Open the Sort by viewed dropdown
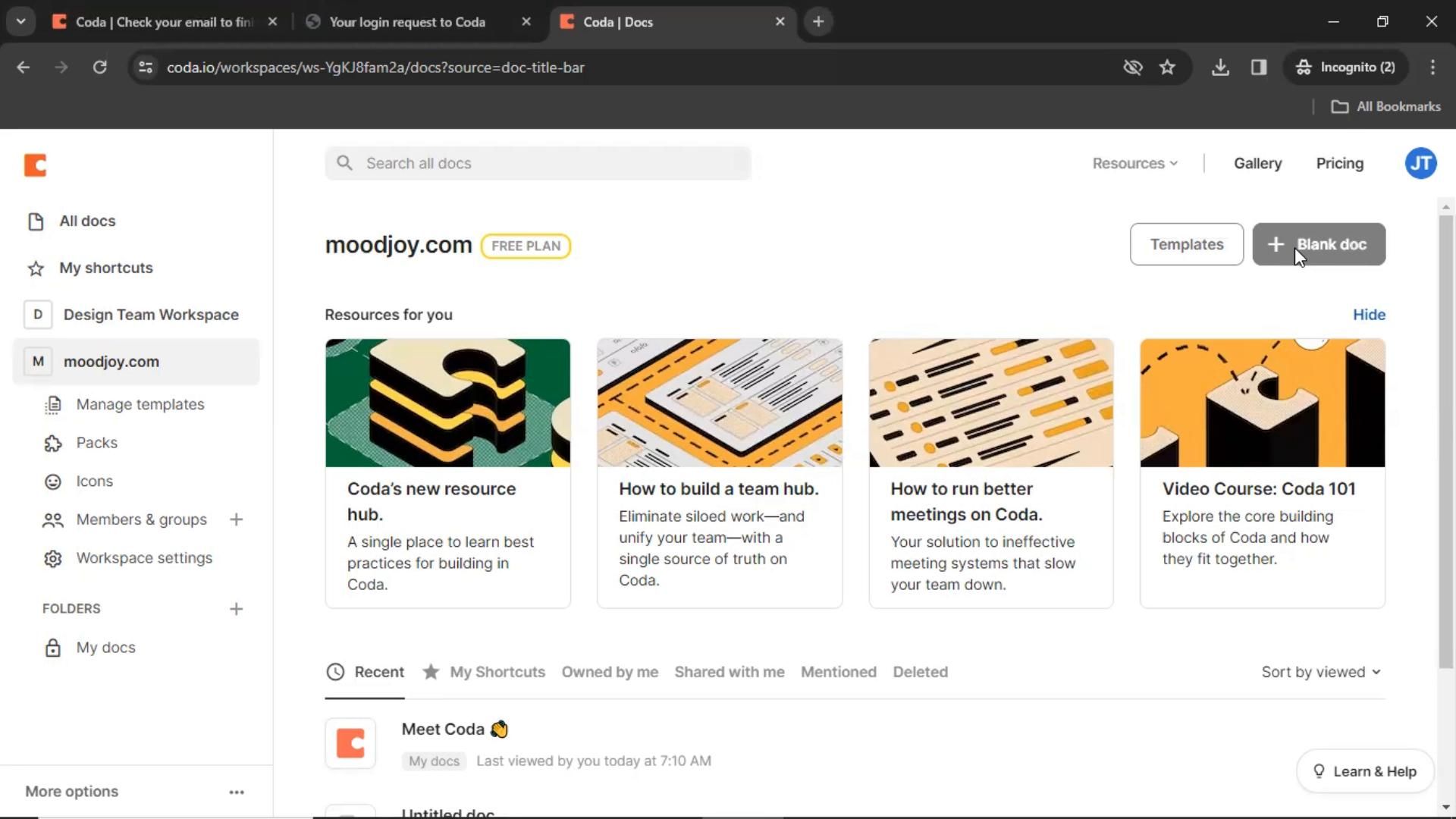This screenshot has height=819, width=1456. pyautogui.click(x=1320, y=672)
